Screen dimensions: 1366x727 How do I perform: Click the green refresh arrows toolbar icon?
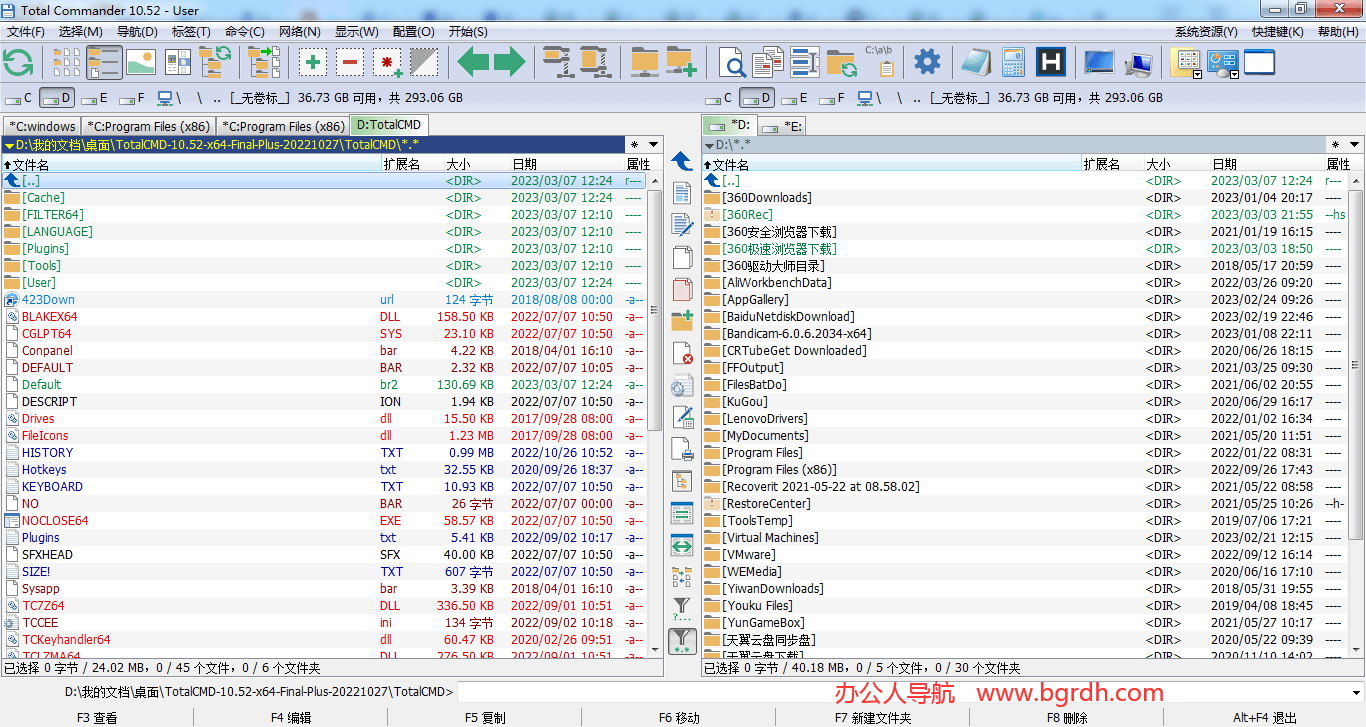tap(19, 62)
